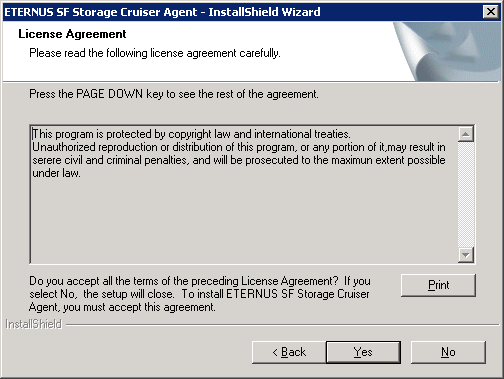Click the scroll down arrow in license box
504x379 pixels.
coord(466,255)
